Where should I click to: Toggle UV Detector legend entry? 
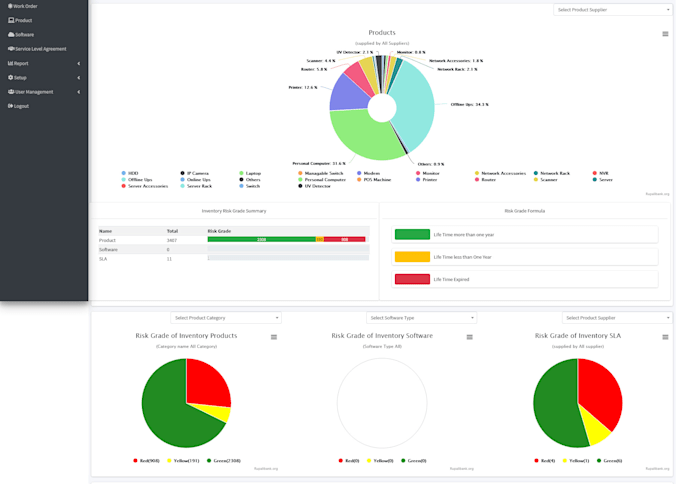click(314, 186)
